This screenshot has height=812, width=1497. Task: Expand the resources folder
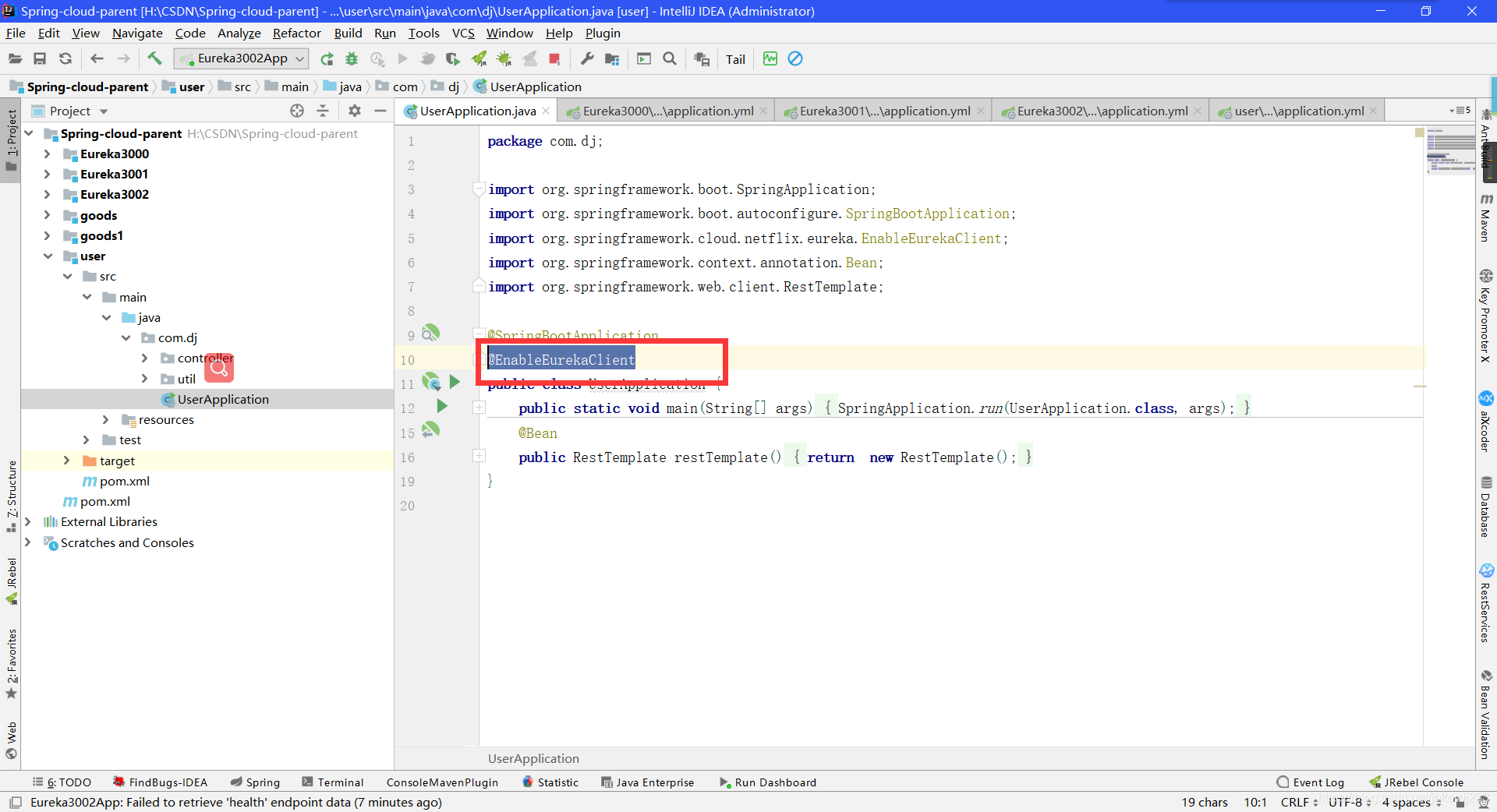[x=105, y=419]
